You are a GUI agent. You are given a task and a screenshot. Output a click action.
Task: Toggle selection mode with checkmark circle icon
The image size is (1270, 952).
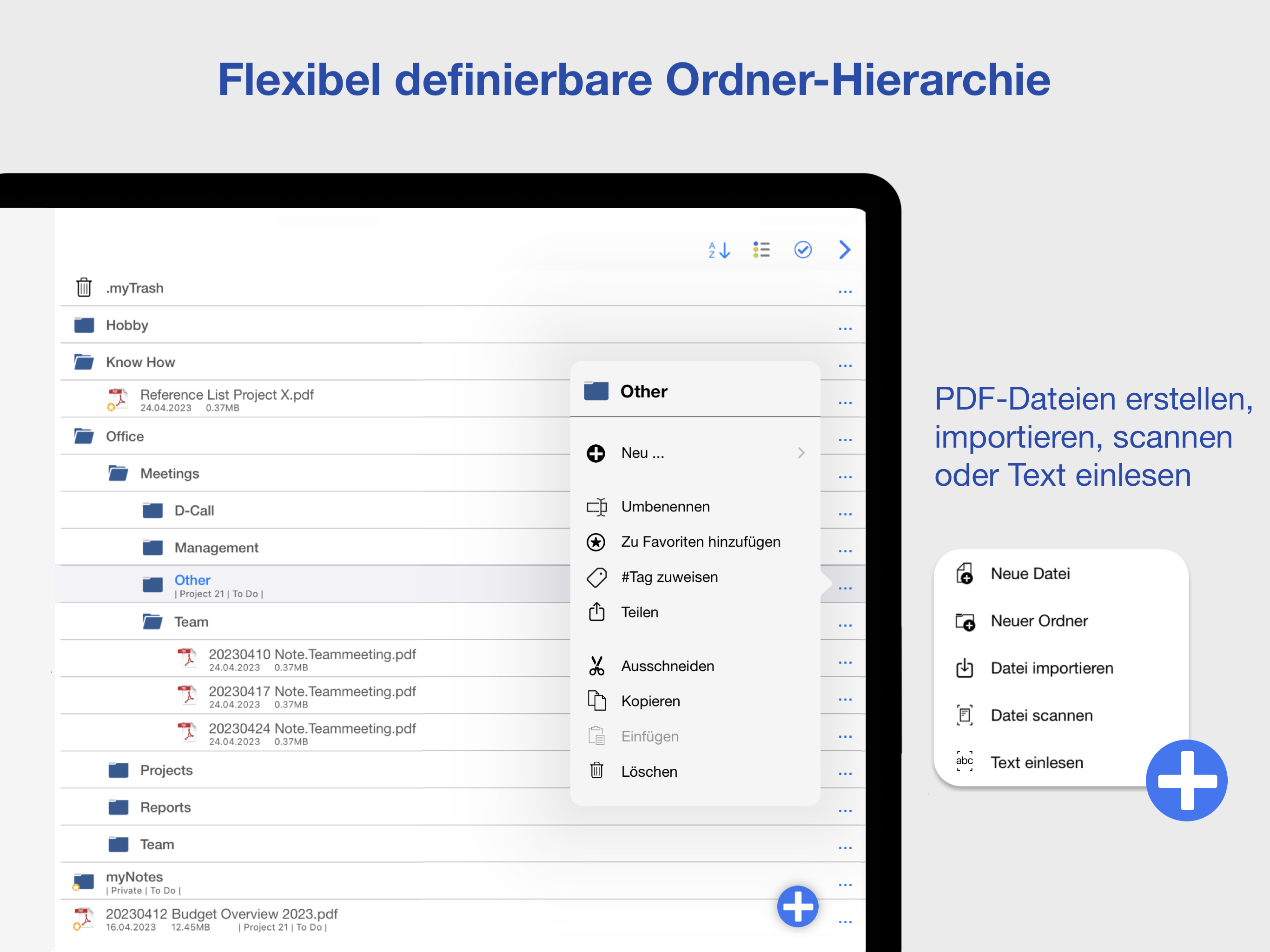click(803, 250)
